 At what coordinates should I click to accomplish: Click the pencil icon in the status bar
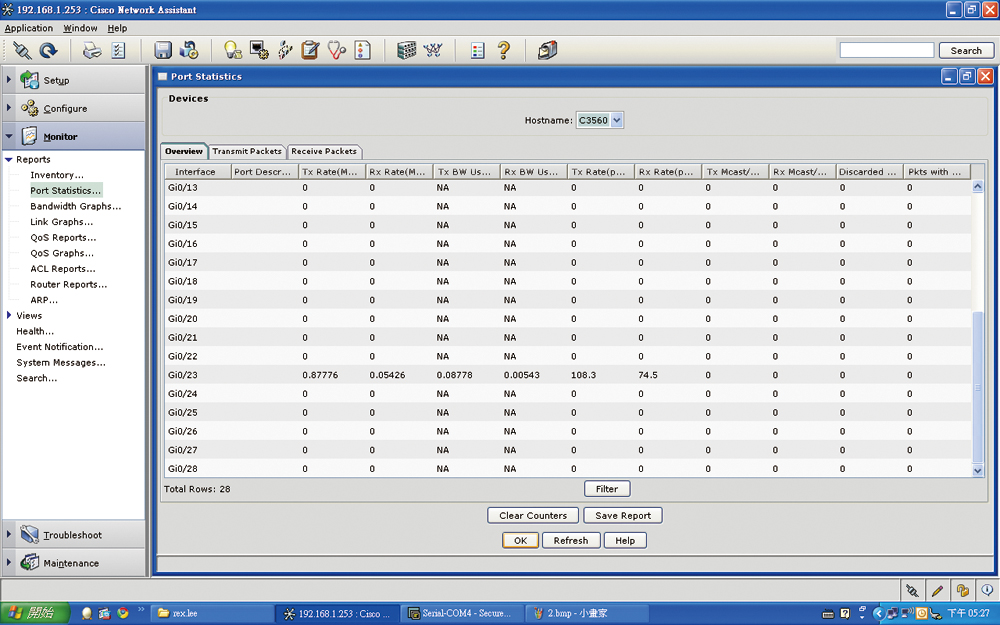point(937,591)
